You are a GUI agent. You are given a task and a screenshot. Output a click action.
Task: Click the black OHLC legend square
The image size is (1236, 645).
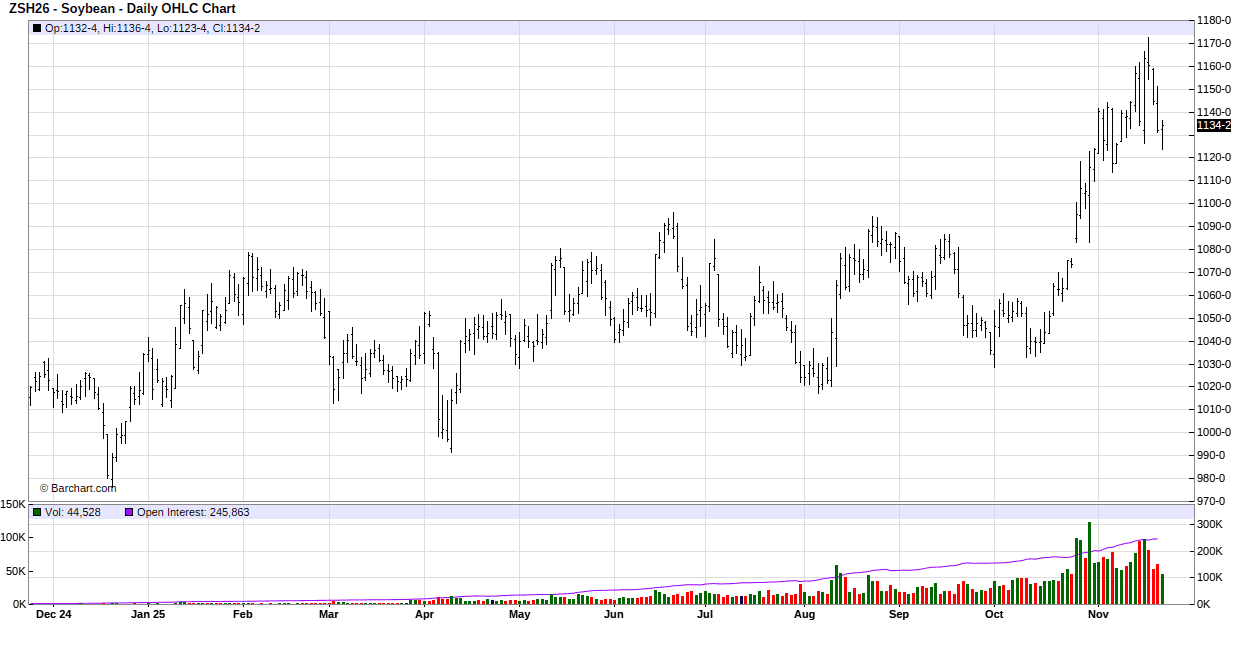point(37,28)
